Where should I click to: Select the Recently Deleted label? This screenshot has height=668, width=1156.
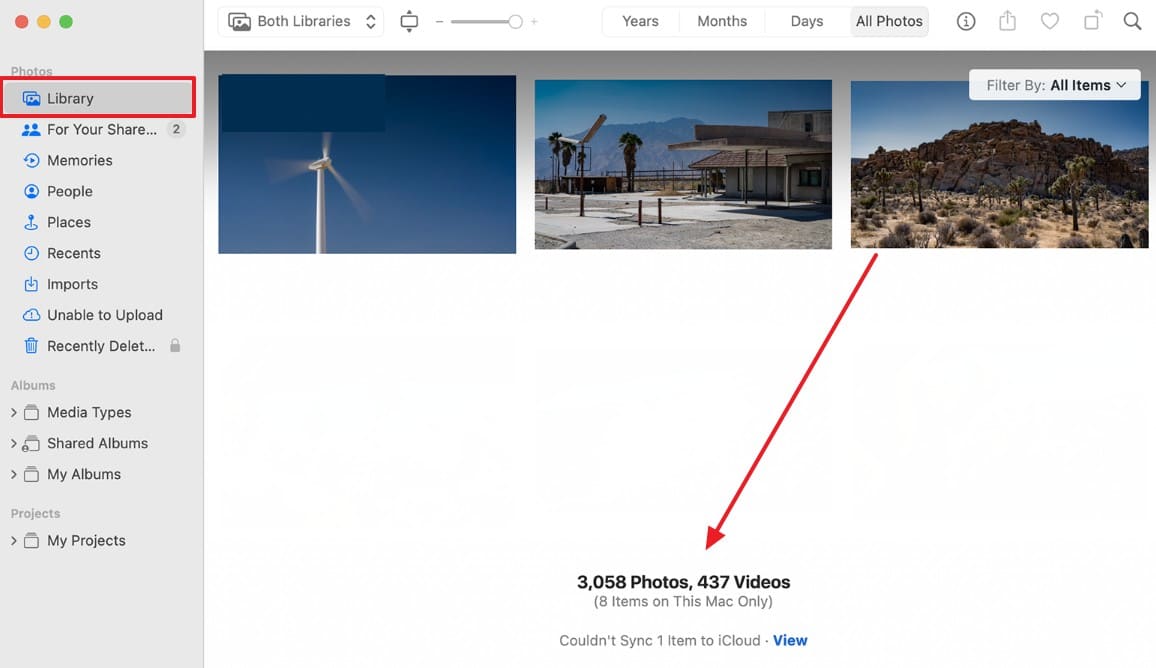tap(101, 346)
